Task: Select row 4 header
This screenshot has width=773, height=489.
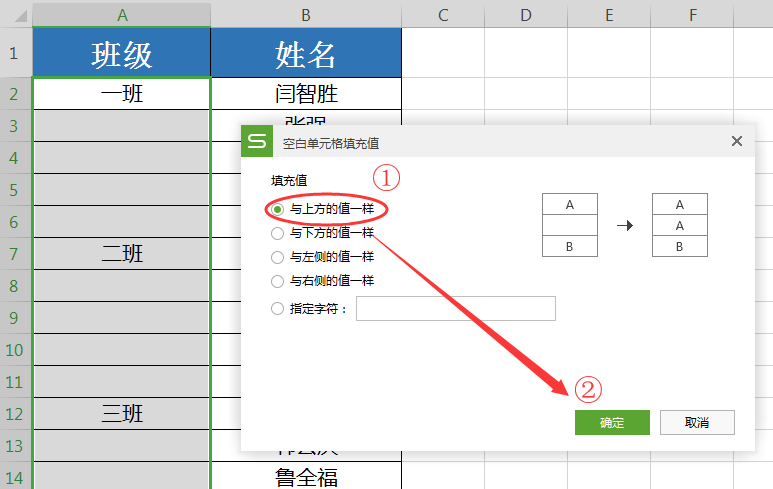Action: [x=14, y=158]
